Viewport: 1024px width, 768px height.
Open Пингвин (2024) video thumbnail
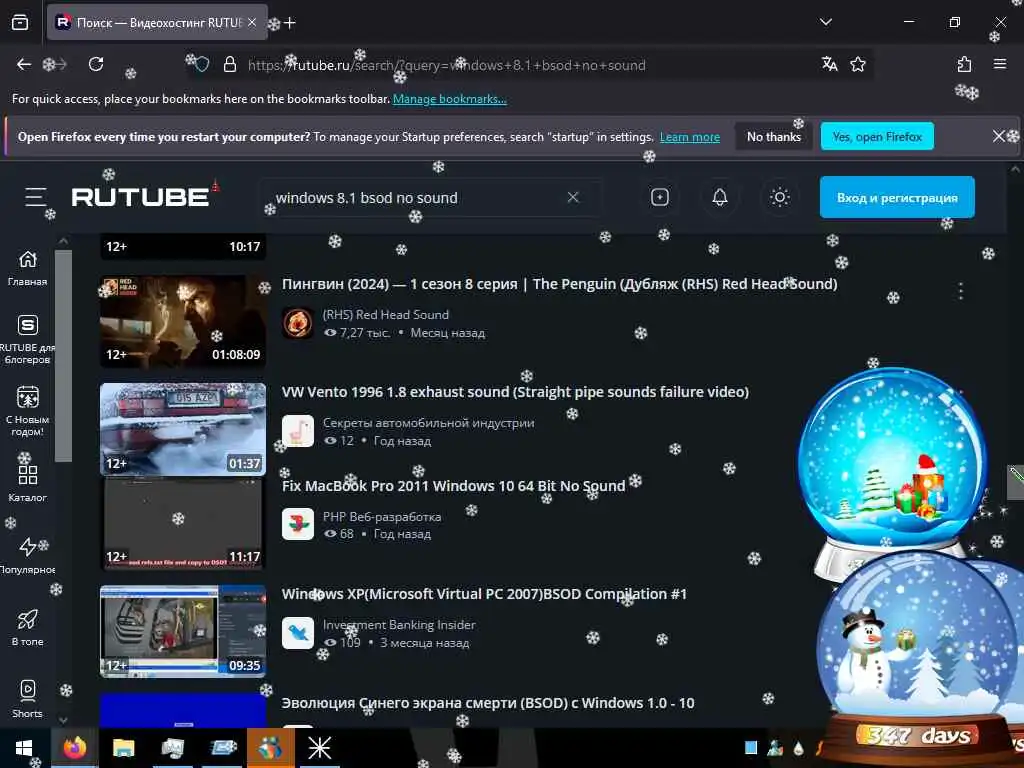[183, 321]
